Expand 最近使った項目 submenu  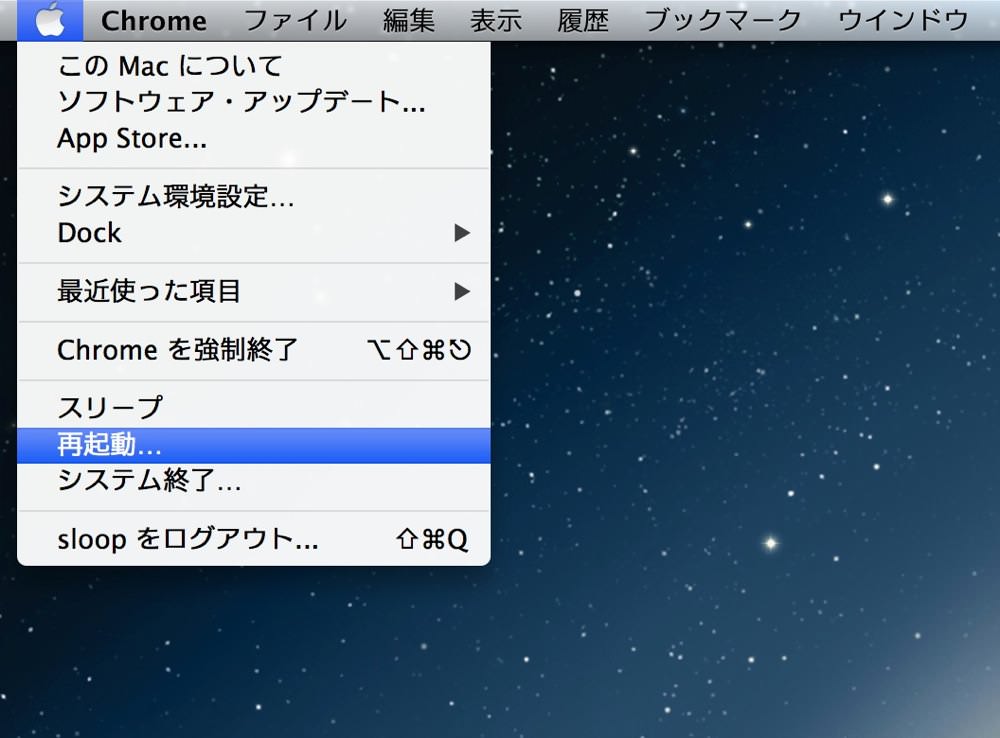pos(254,292)
